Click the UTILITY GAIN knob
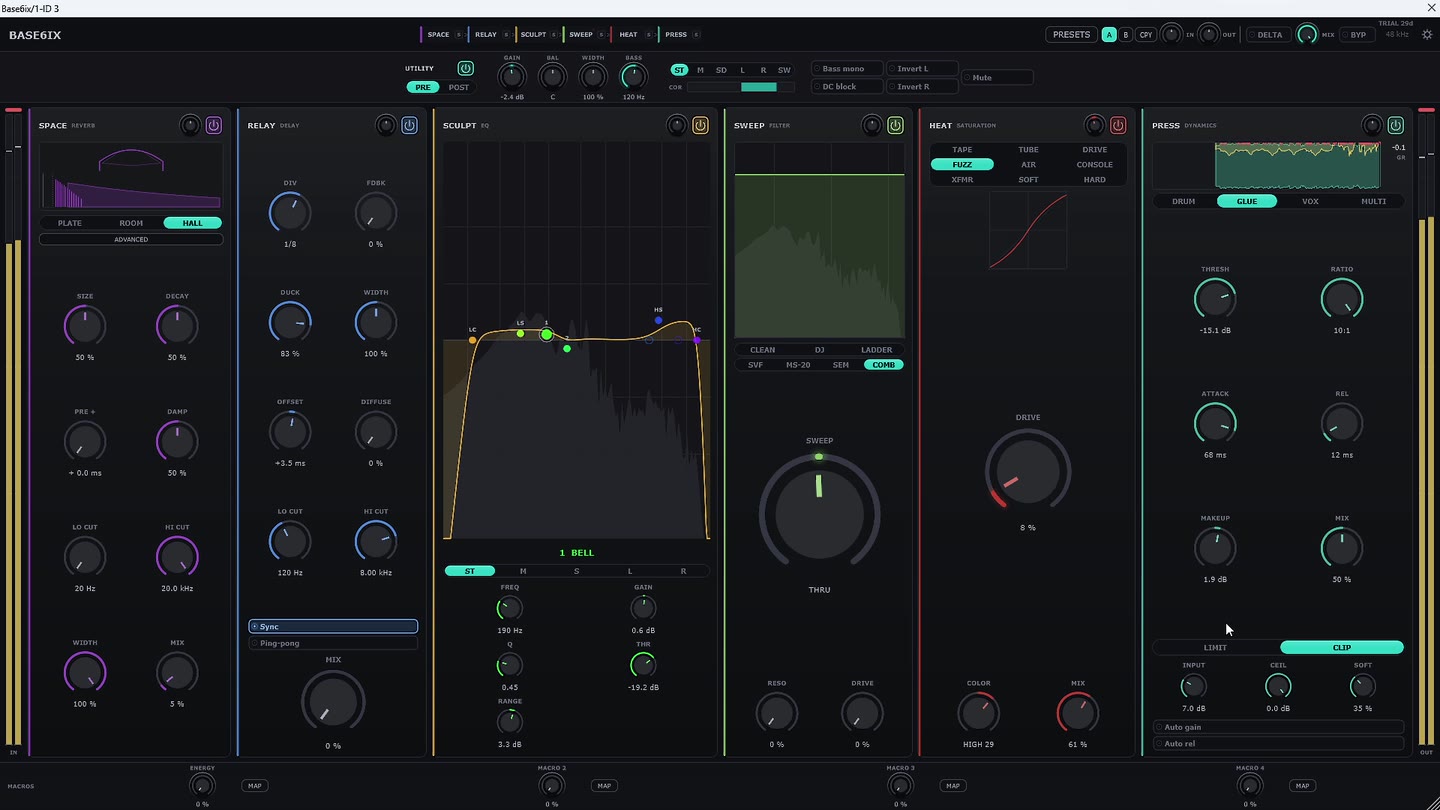Screen dimensions: 1440x810 512,77
